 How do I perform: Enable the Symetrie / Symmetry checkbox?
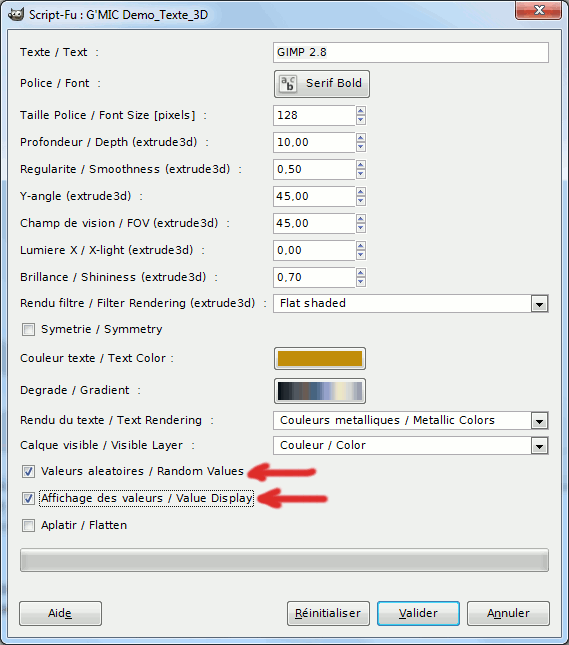click(x=28, y=329)
